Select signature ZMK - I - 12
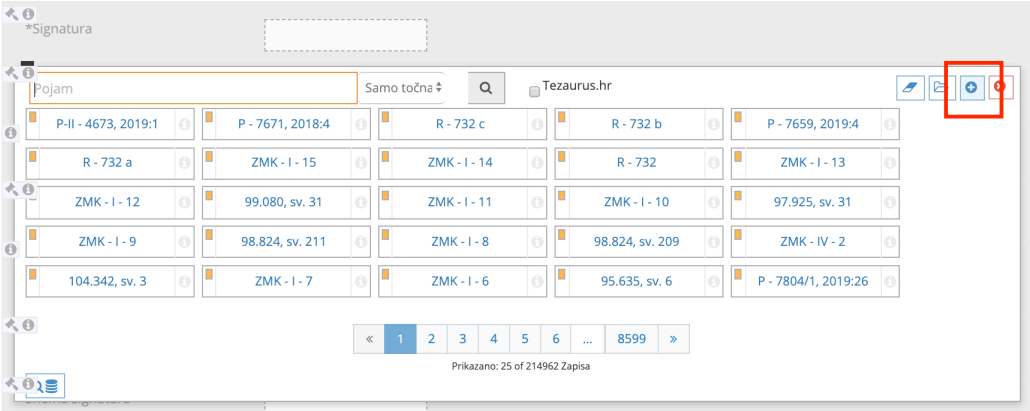 [x=108, y=202]
